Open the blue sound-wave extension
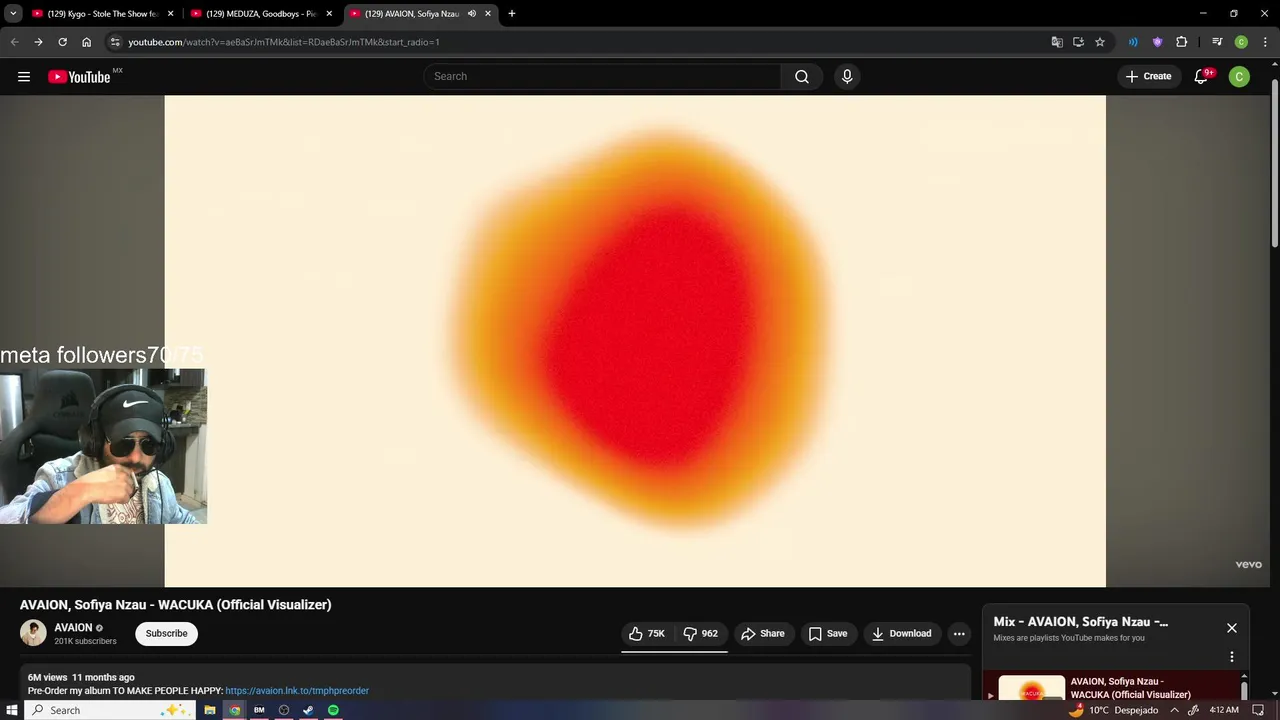This screenshot has height=720, width=1280. pos(1133,42)
